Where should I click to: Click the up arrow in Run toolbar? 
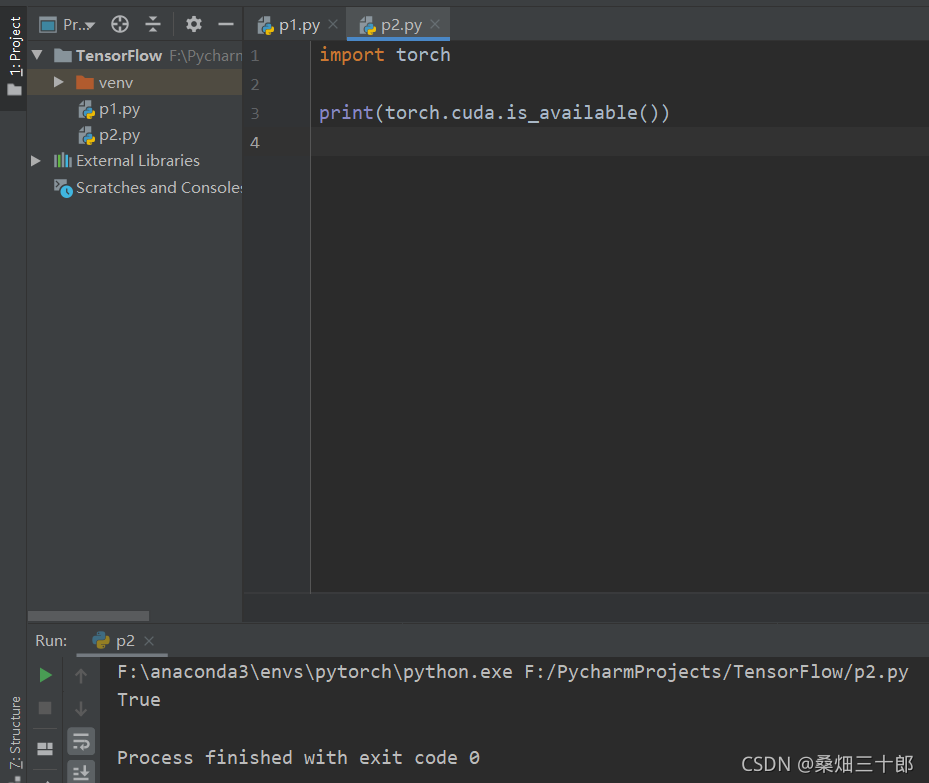81,675
